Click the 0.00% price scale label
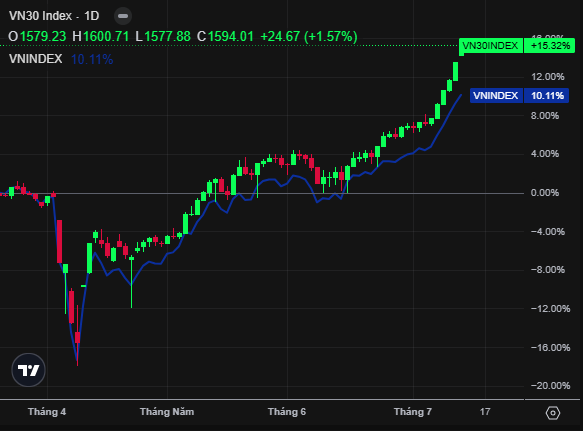Image resolution: width=583 pixels, height=431 pixels. coord(545,193)
